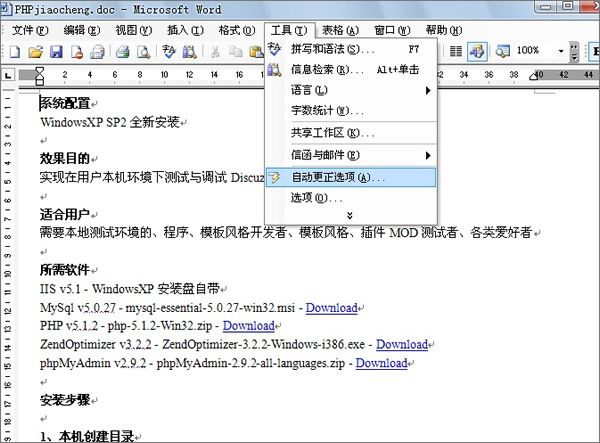Click the tab stop selector on ruler

coord(8,75)
